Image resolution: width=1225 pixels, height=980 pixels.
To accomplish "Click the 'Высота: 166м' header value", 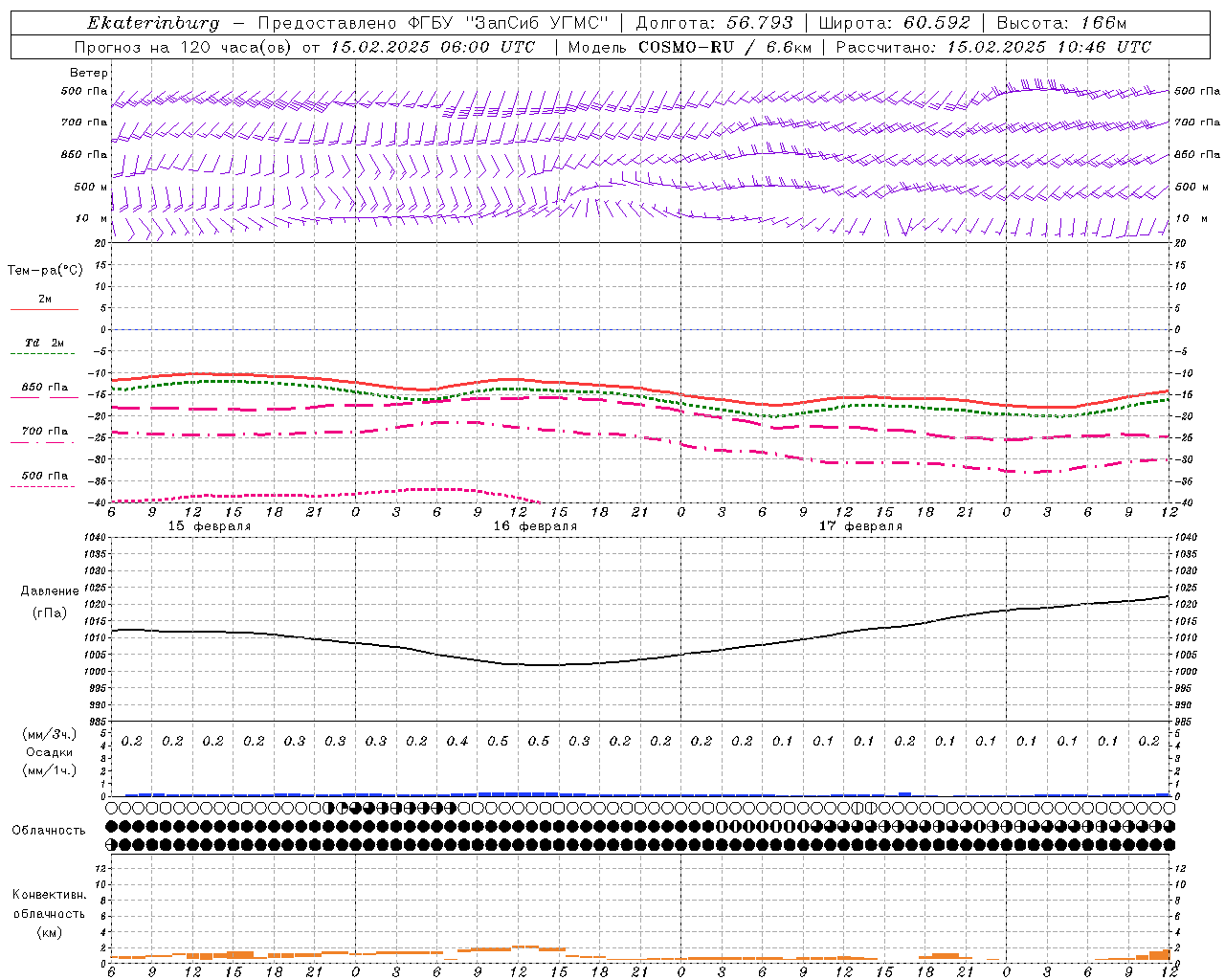I will (1061, 23).
